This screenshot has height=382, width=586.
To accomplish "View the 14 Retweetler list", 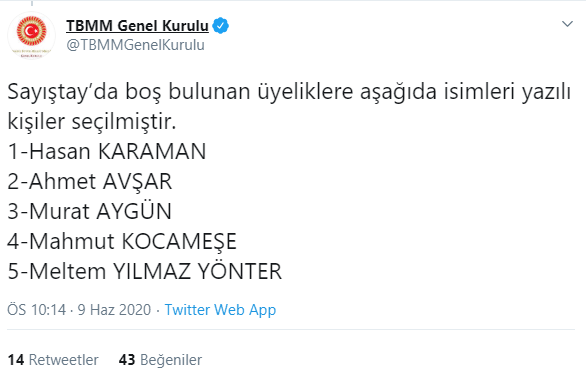I will [x=53, y=360].
